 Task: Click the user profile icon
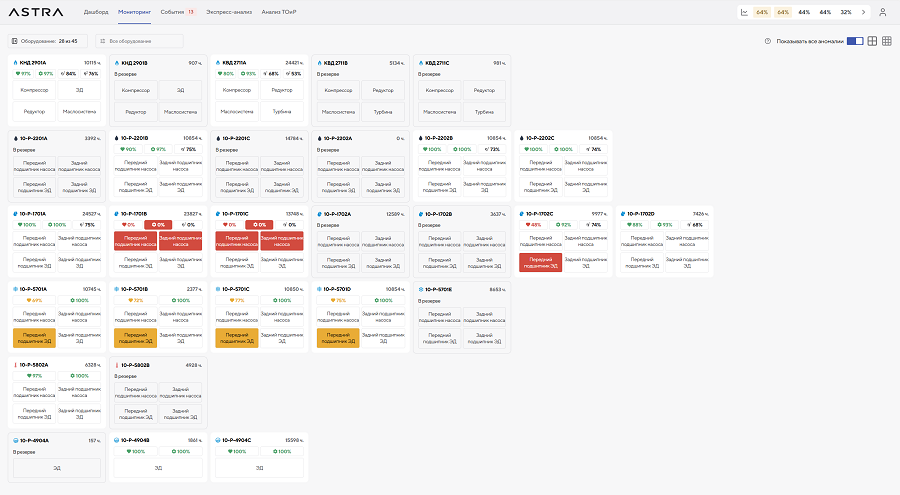(882, 12)
